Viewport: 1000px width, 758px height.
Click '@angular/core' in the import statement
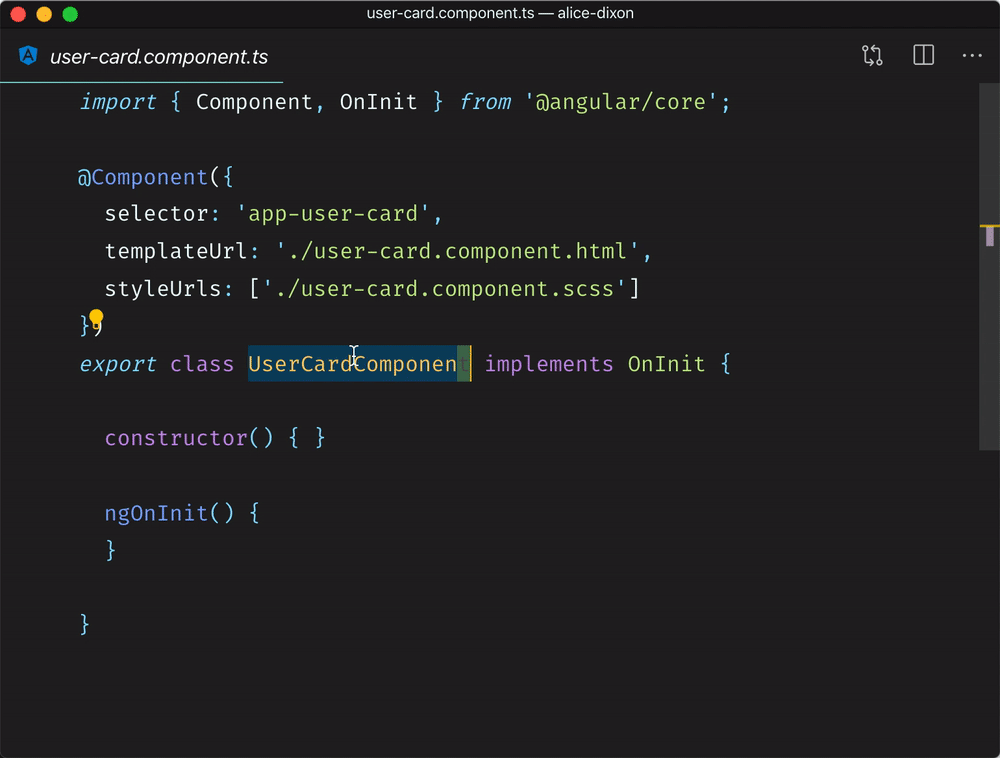[x=622, y=101]
